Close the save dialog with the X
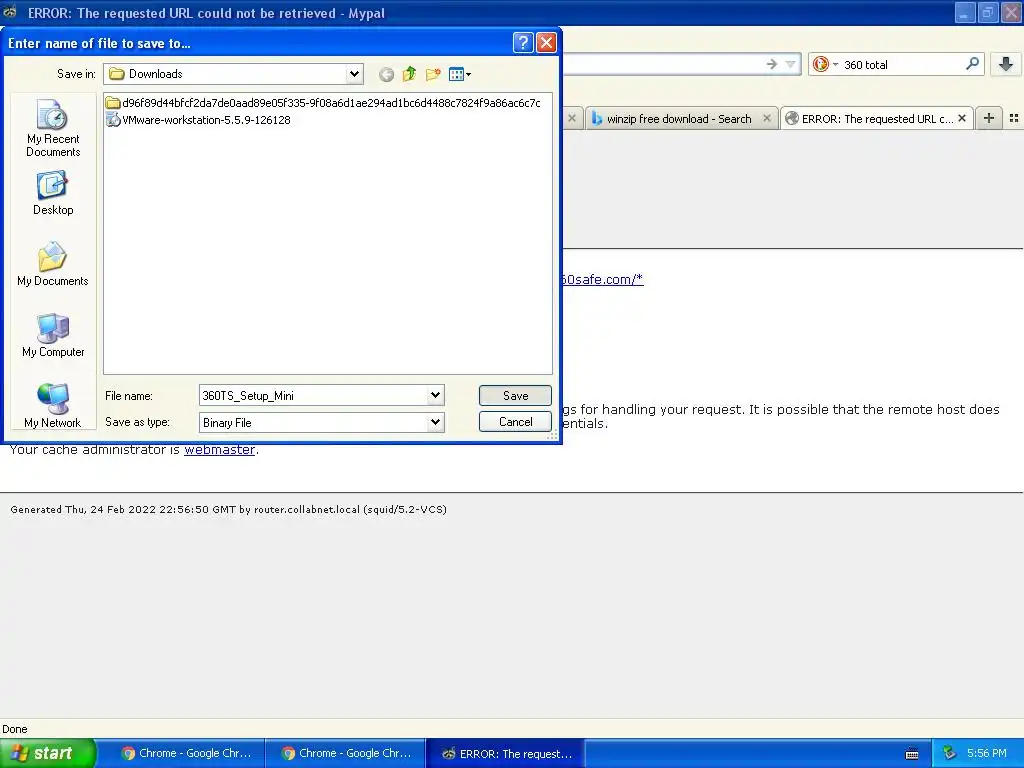Viewport: 1024px width, 768px height. coord(546,43)
